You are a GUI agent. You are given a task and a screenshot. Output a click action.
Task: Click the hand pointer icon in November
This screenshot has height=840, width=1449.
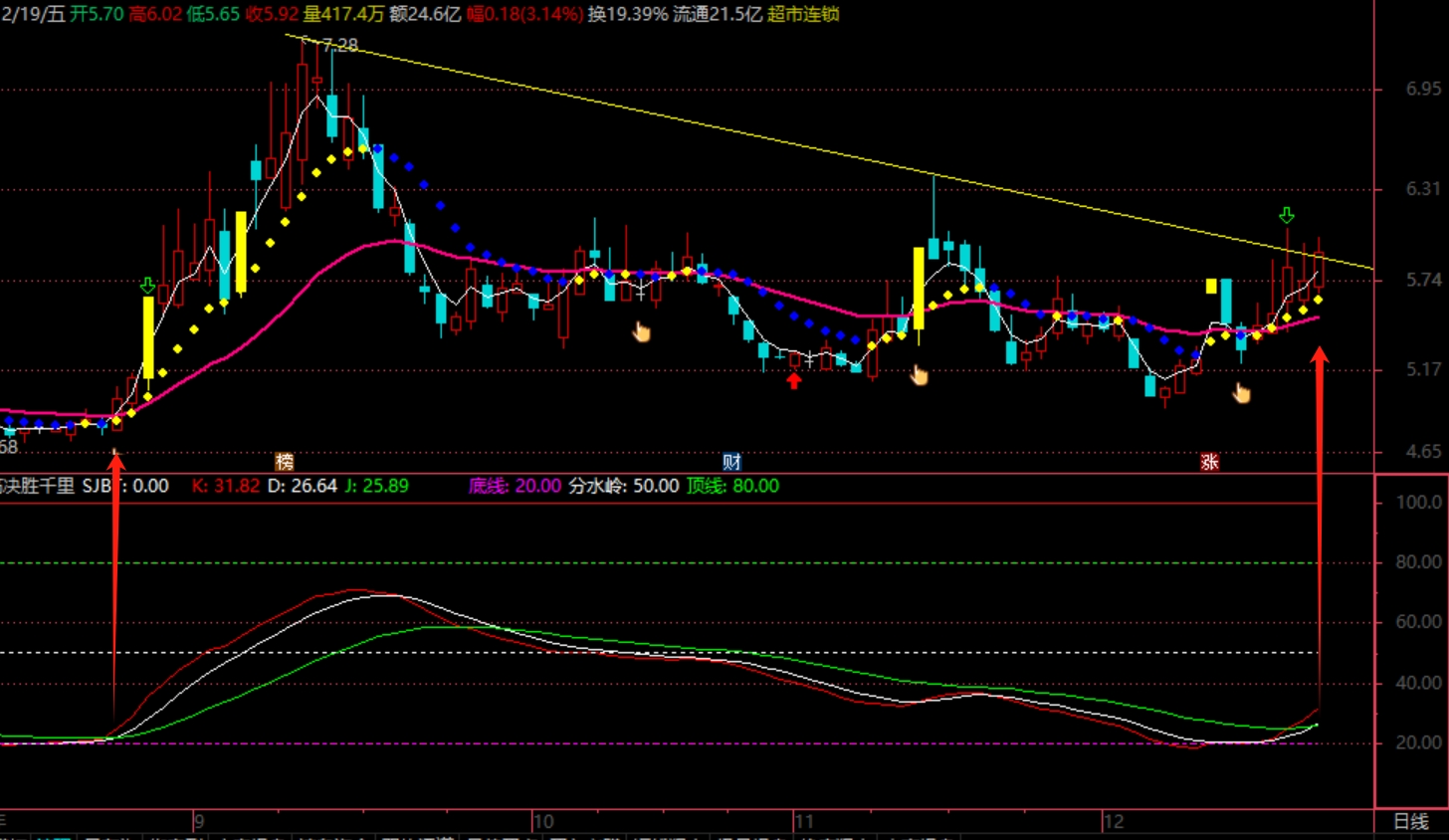point(920,375)
